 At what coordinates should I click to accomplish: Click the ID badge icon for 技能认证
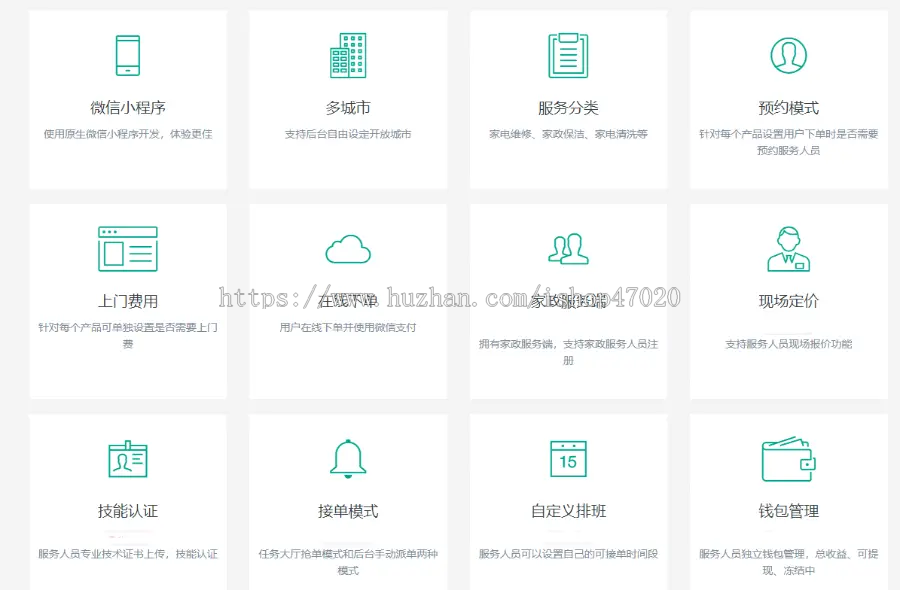tap(127, 459)
